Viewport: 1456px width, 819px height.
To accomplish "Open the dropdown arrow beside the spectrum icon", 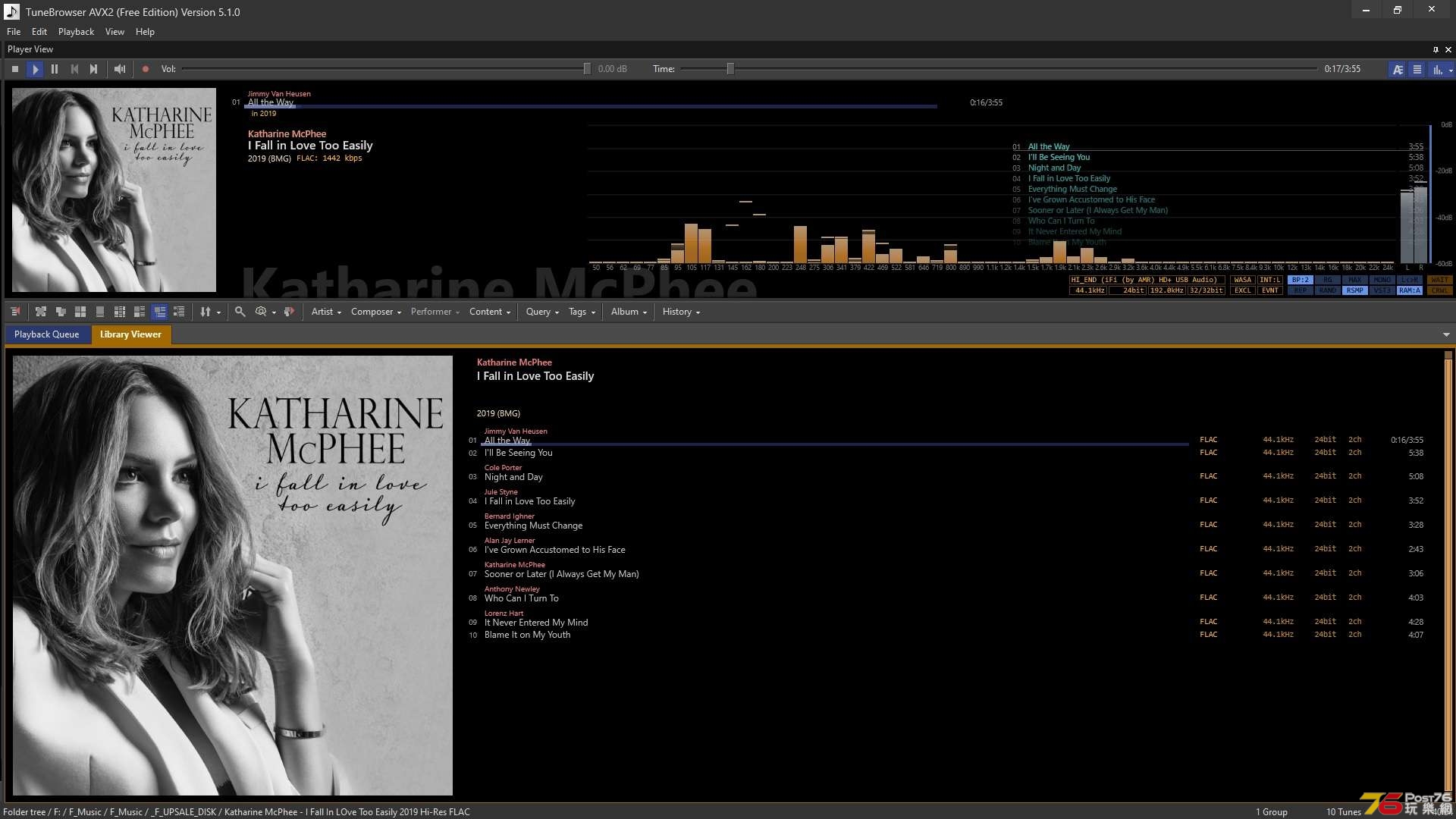I will [x=1451, y=70].
